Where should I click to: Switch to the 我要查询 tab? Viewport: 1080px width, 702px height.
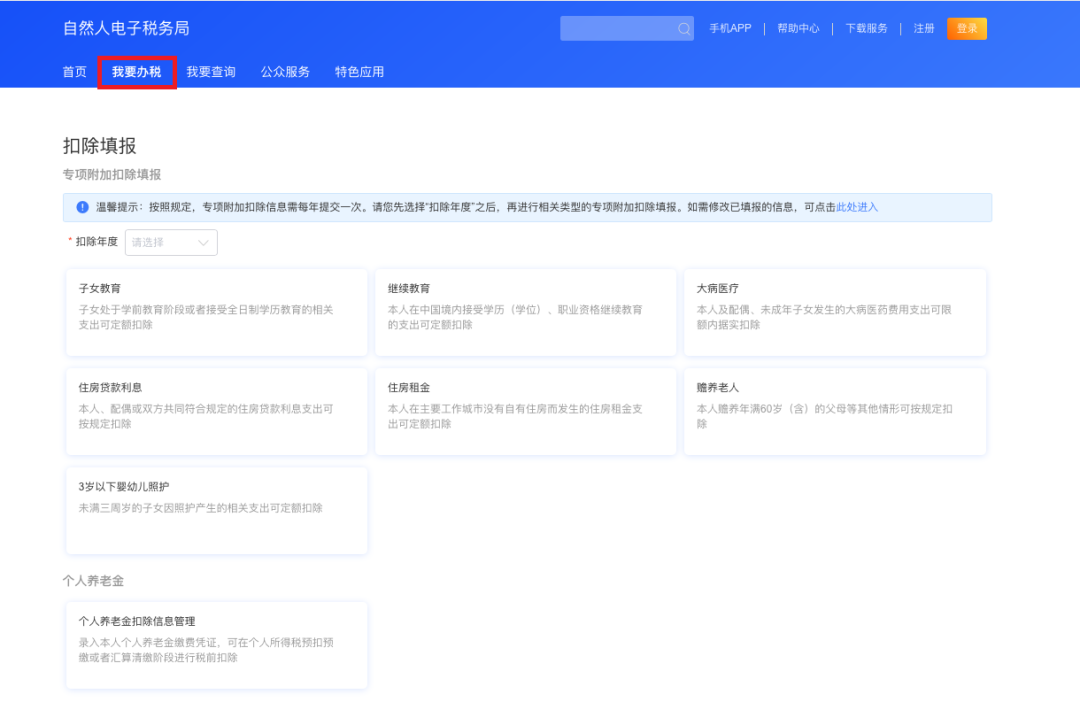[211, 72]
